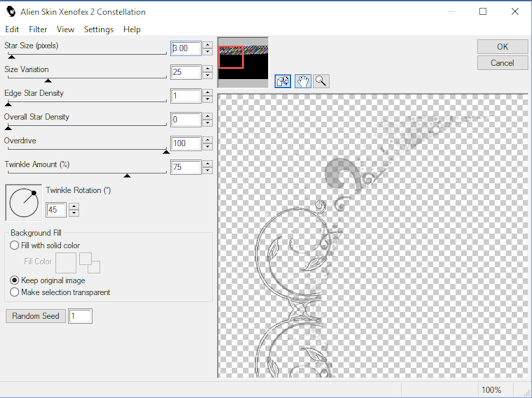Click the Fill Color swatch
This screenshot has height=398, width=532.
coord(66,263)
